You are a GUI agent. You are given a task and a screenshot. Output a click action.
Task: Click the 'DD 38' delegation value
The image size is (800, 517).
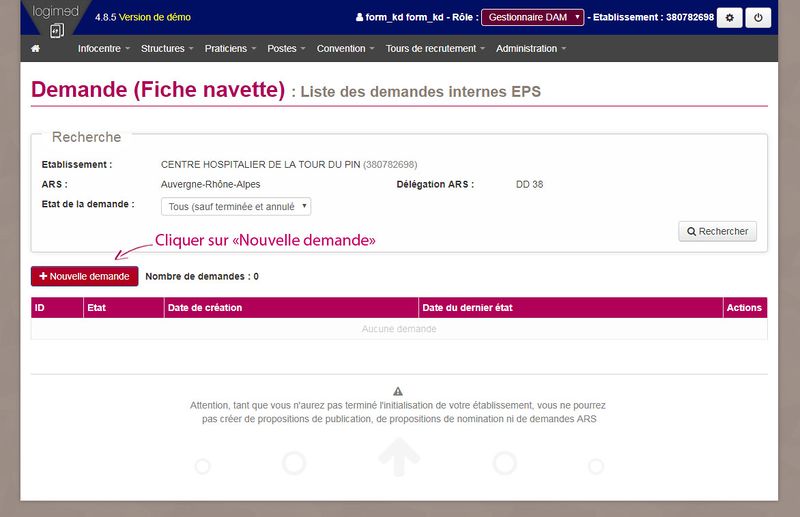coord(530,185)
